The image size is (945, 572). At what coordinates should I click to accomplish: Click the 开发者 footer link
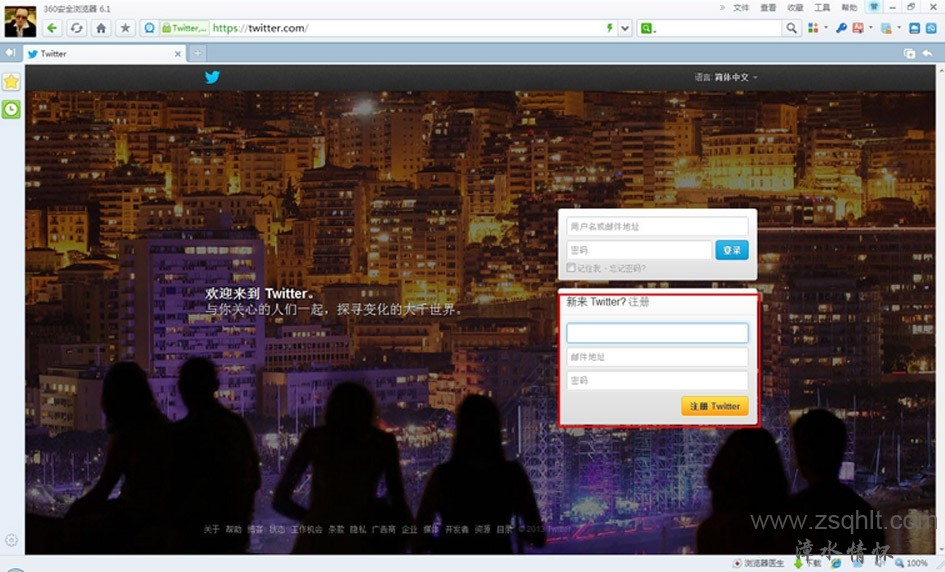tap(457, 529)
